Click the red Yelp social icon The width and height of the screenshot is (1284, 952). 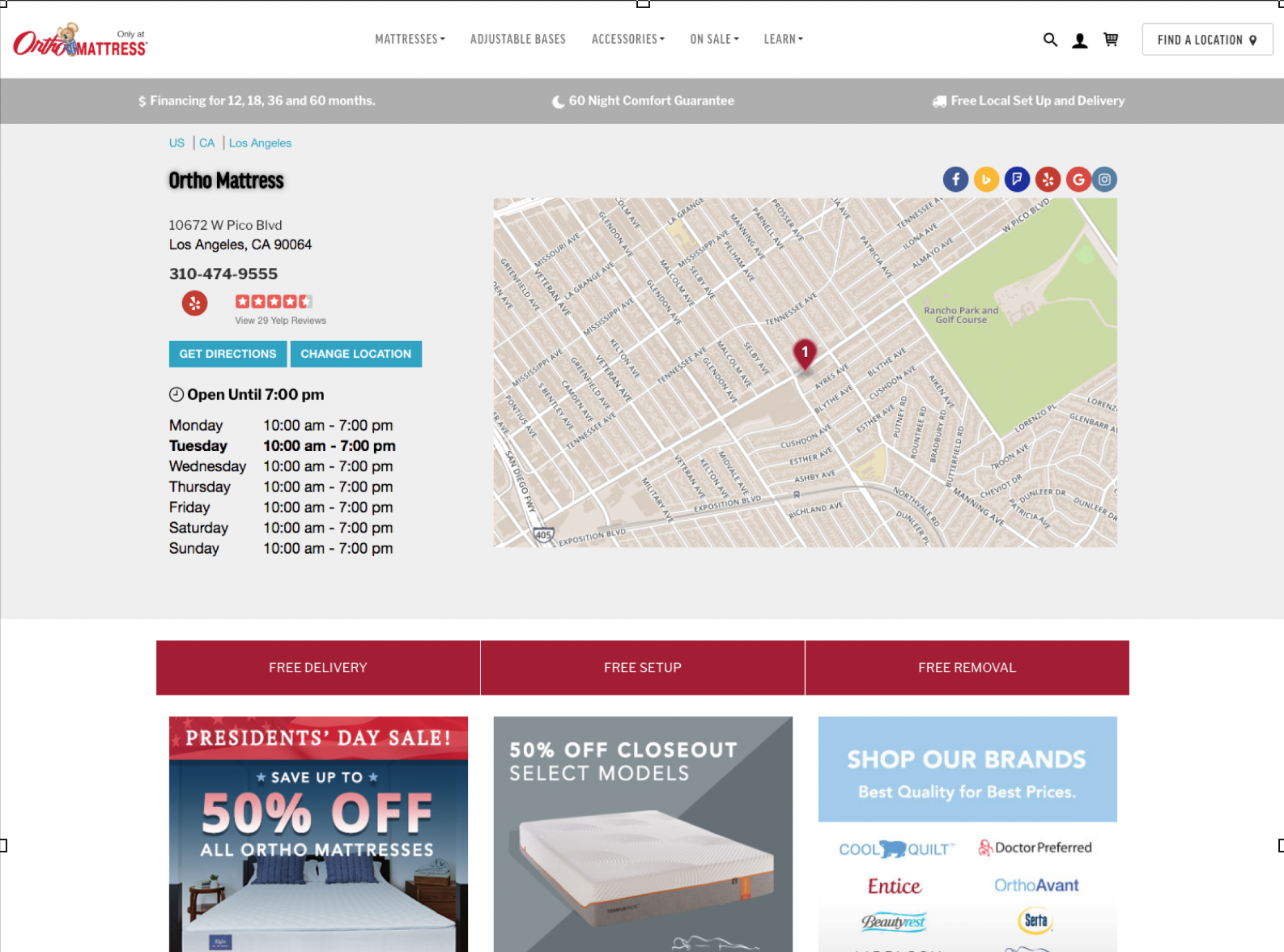(1048, 179)
